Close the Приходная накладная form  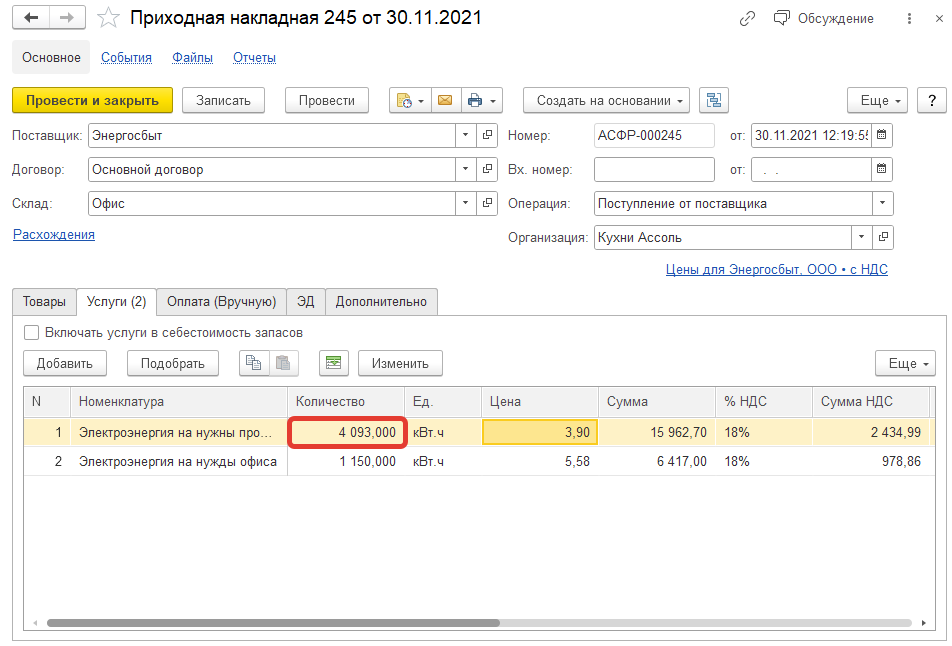coord(939,19)
